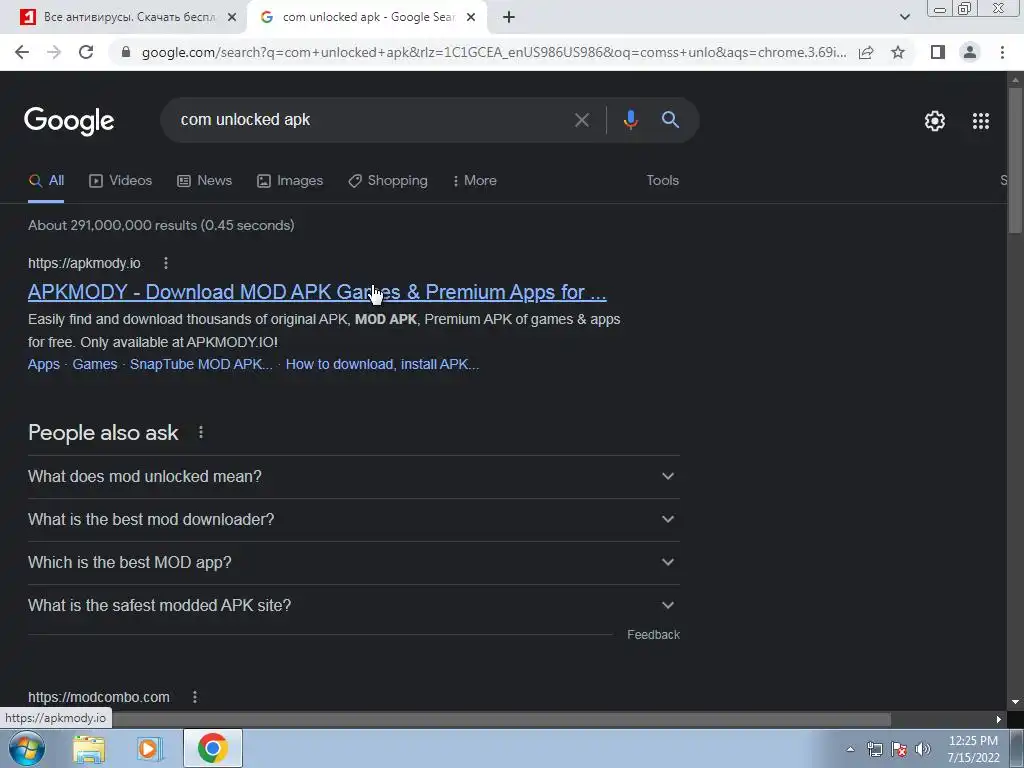Open Windows Media Player from taskbar
This screenshot has width=1024, height=768.
(x=150, y=748)
